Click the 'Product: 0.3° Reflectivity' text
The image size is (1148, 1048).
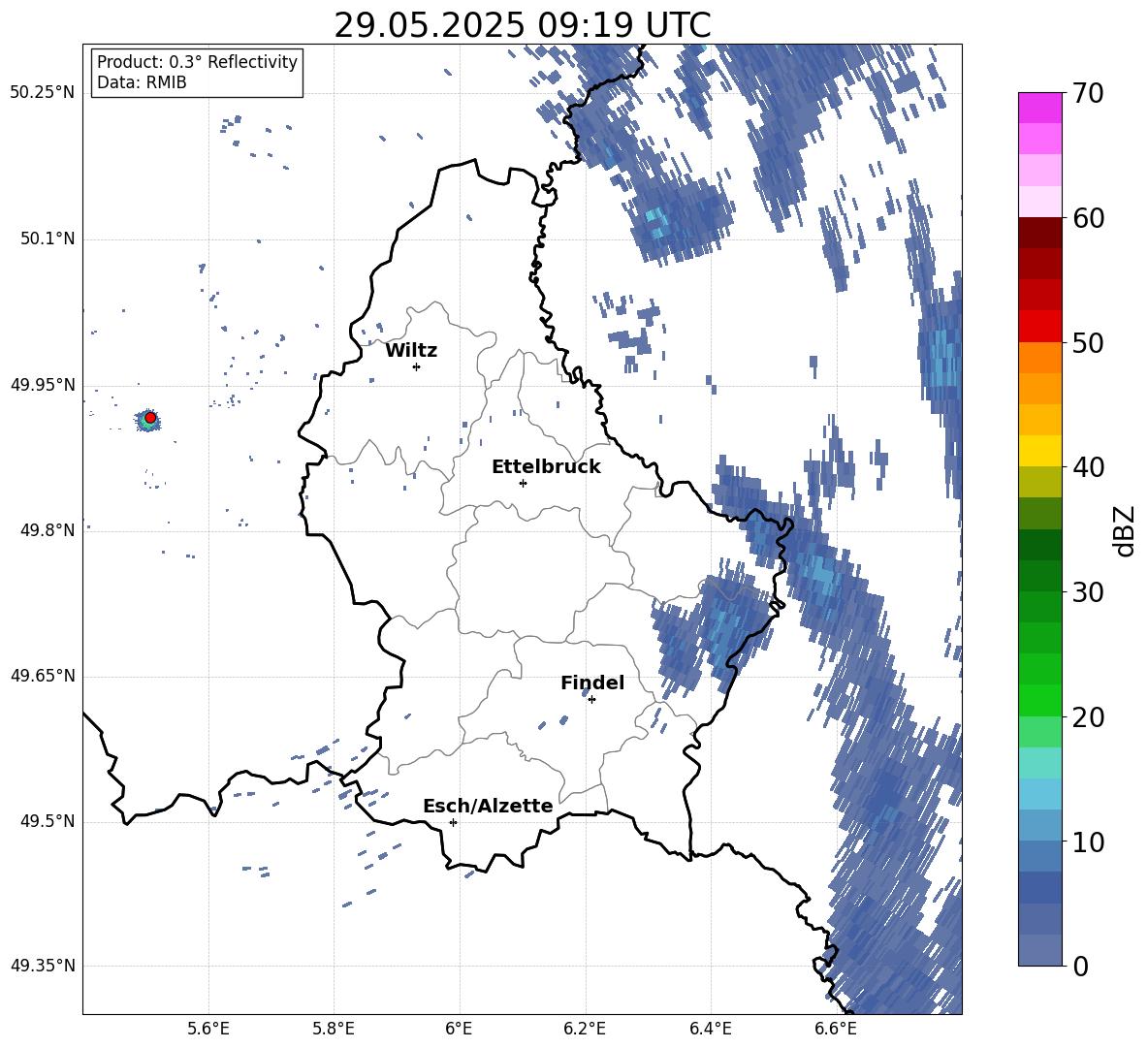[197, 62]
